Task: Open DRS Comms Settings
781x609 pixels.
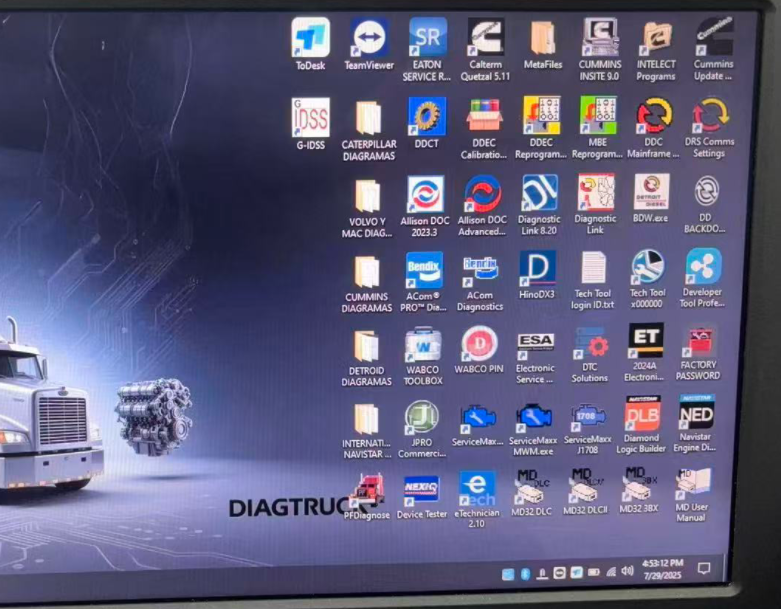Action: point(709,127)
